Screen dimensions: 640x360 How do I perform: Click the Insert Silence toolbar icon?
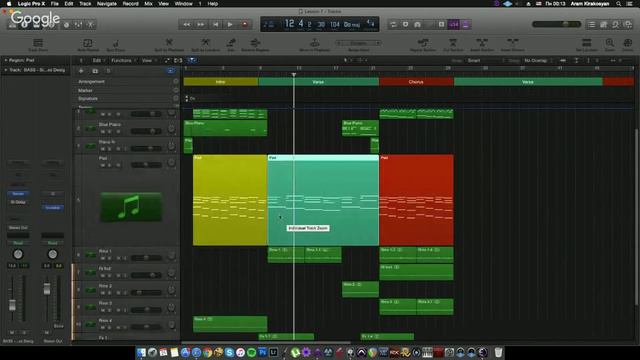point(512,44)
